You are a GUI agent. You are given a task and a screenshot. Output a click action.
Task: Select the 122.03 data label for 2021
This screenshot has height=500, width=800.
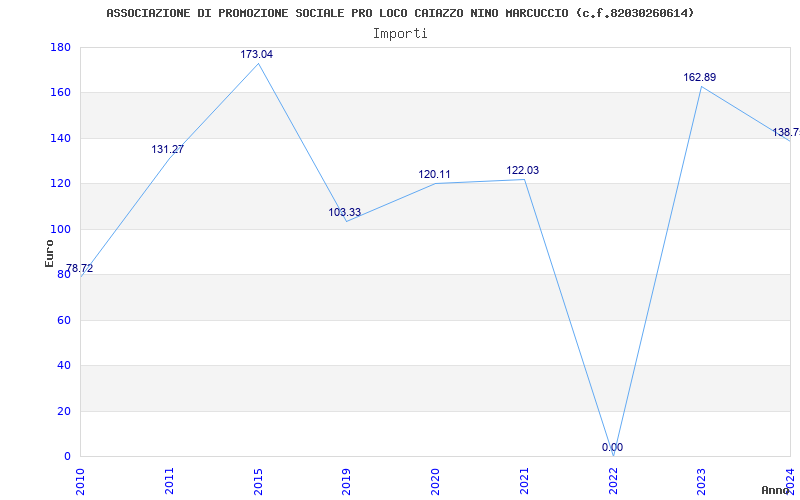coord(522,170)
